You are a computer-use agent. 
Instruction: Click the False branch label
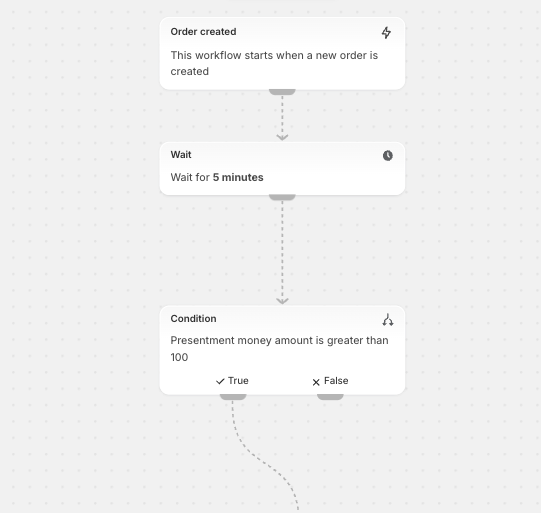(336, 381)
